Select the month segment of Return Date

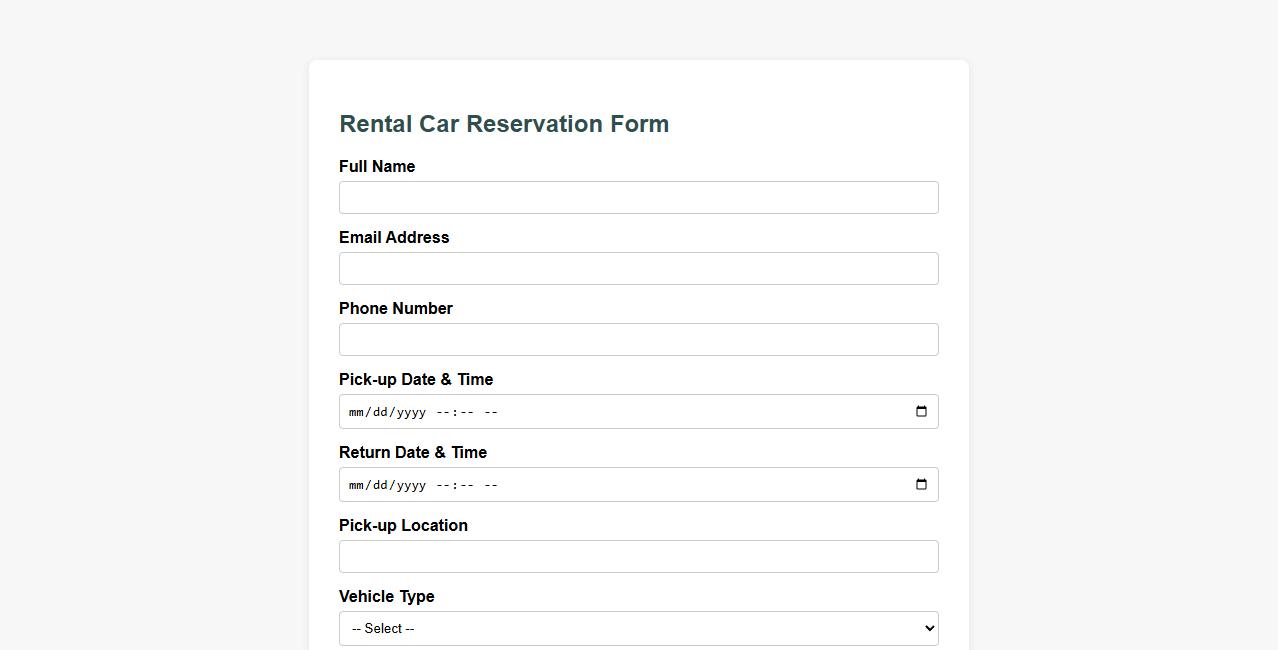(x=356, y=484)
